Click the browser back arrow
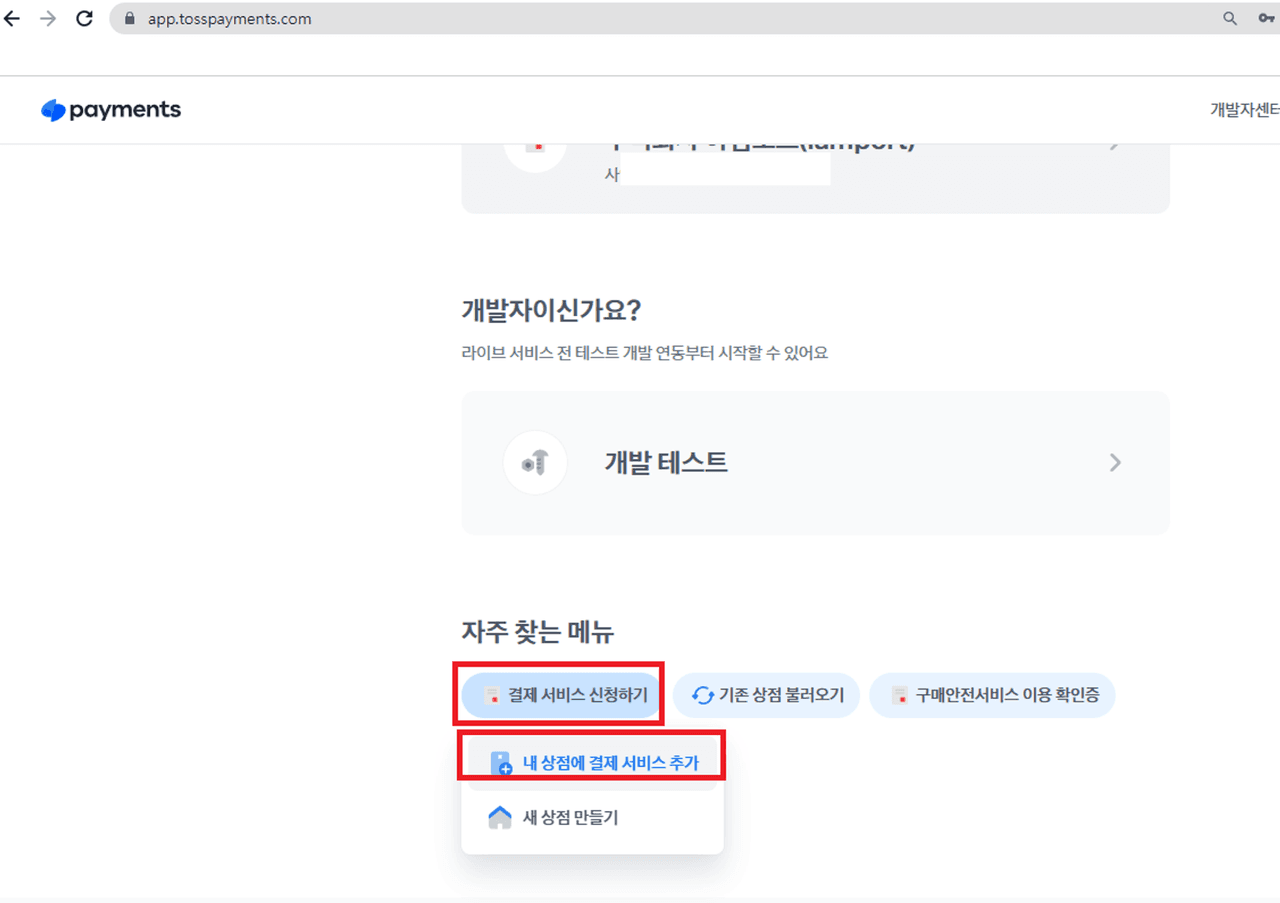This screenshot has height=903, width=1280. pos(12,19)
